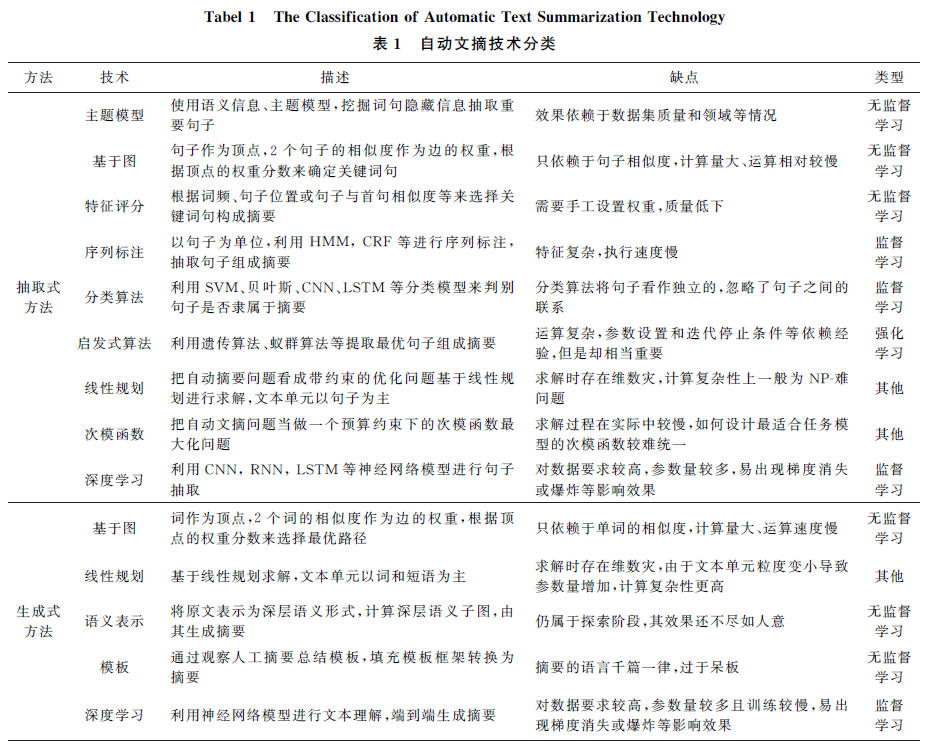Click the 序列标注 technique cell
The height and width of the screenshot is (753, 928).
tap(114, 252)
